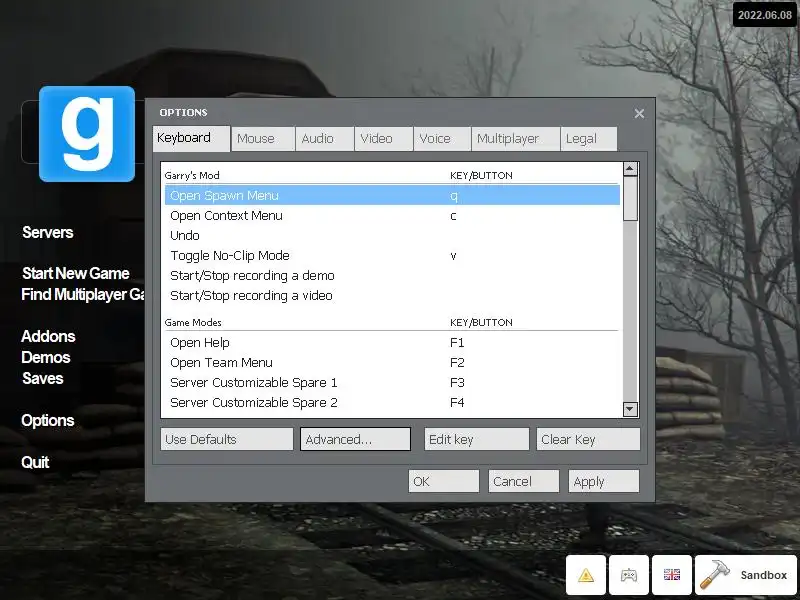The image size is (800, 600).
Task: Select Toggle No-Clip Mode binding
Action: coord(392,256)
